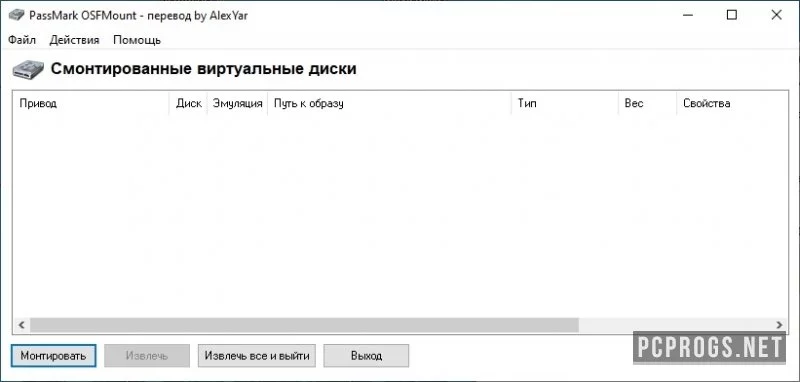Image resolution: width=800 pixels, height=382 pixels.
Task: Click the Монтировать button
Action: [x=53, y=355]
